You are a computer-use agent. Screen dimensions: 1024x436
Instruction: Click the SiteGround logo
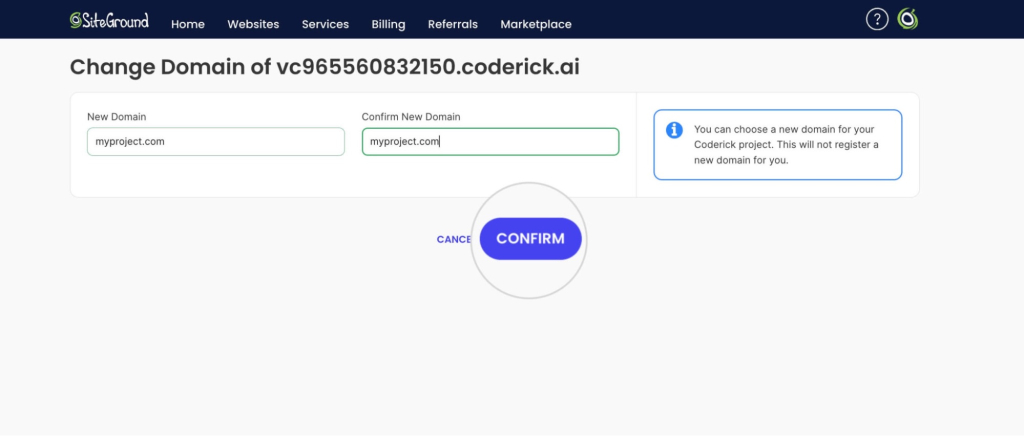(109, 20)
